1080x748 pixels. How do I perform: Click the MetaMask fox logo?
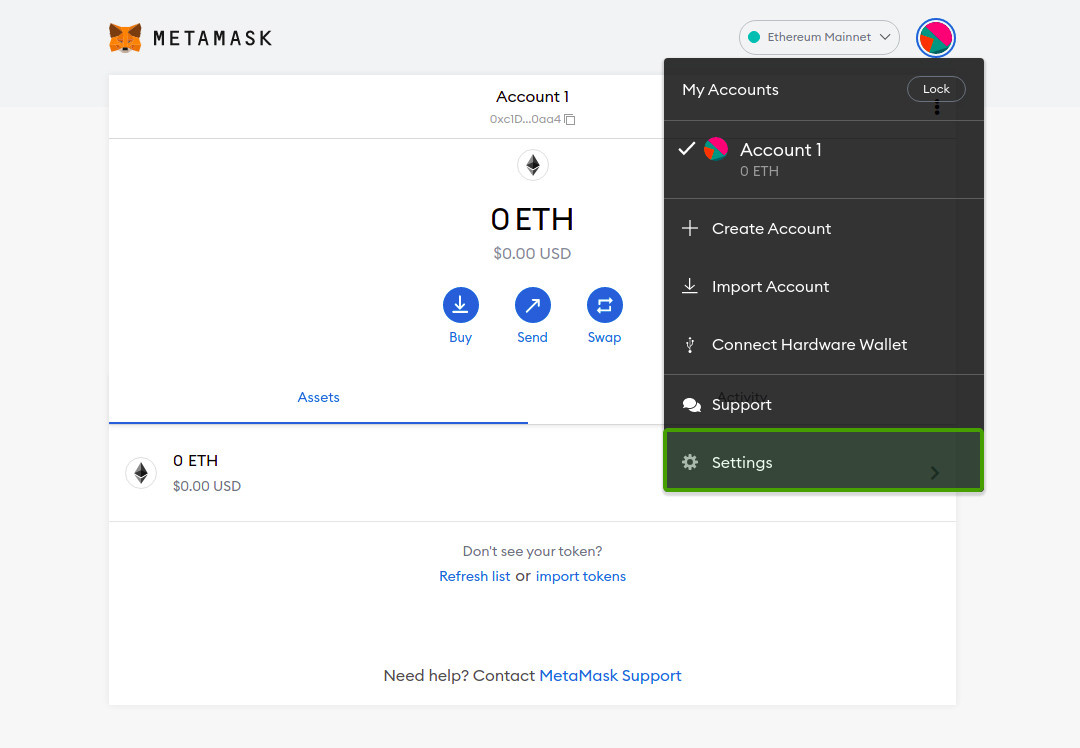125,37
